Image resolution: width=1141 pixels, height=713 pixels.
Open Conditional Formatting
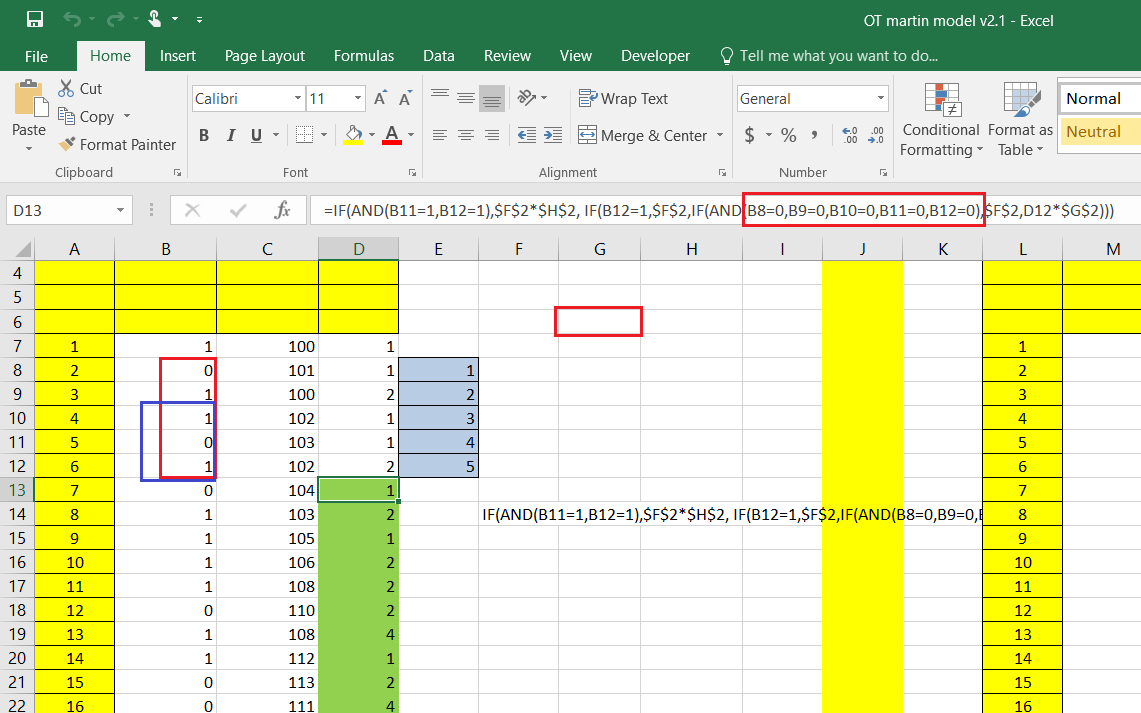coord(940,120)
